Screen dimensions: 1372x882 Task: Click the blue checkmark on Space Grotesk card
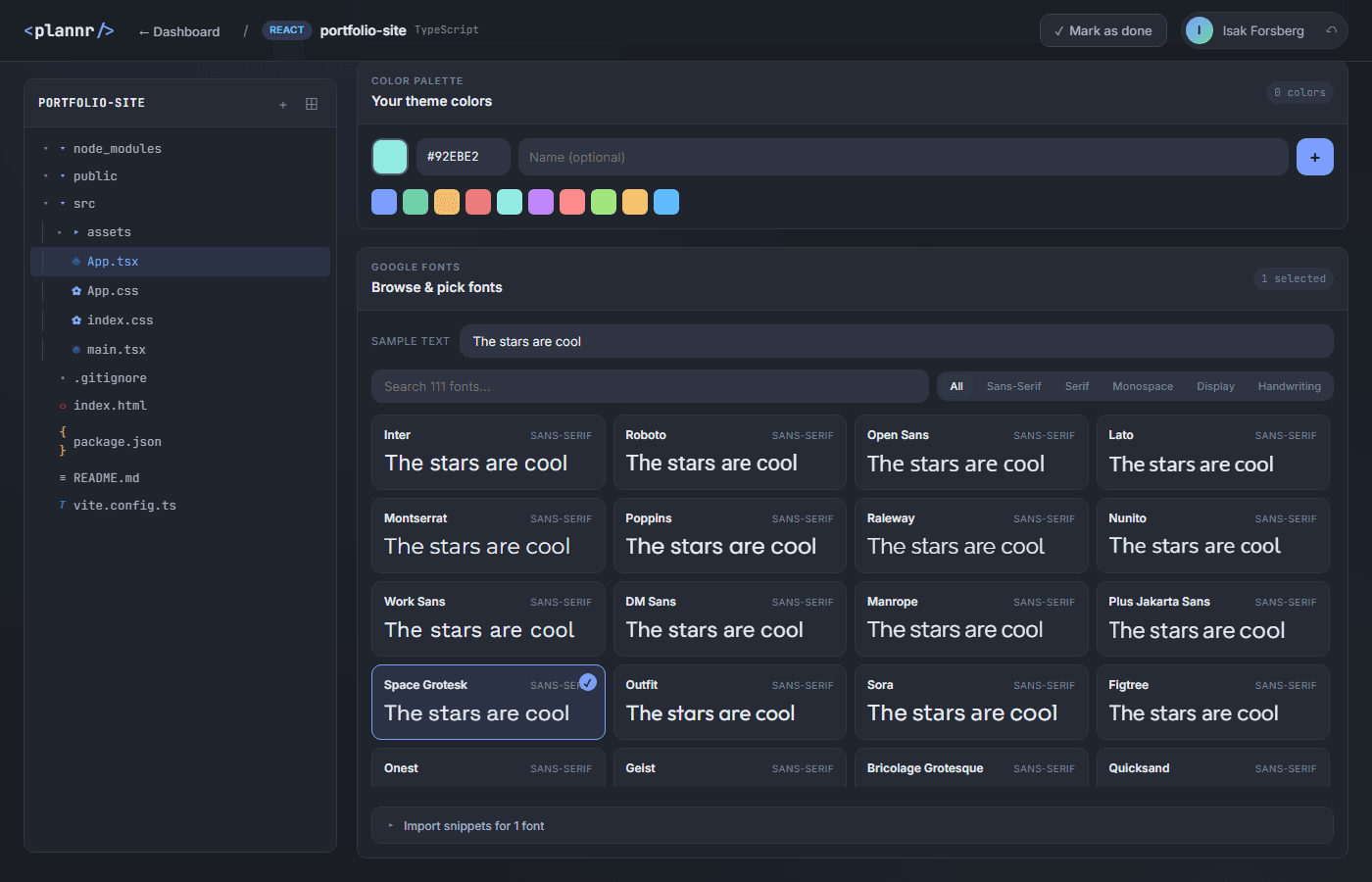pos(588,682)
